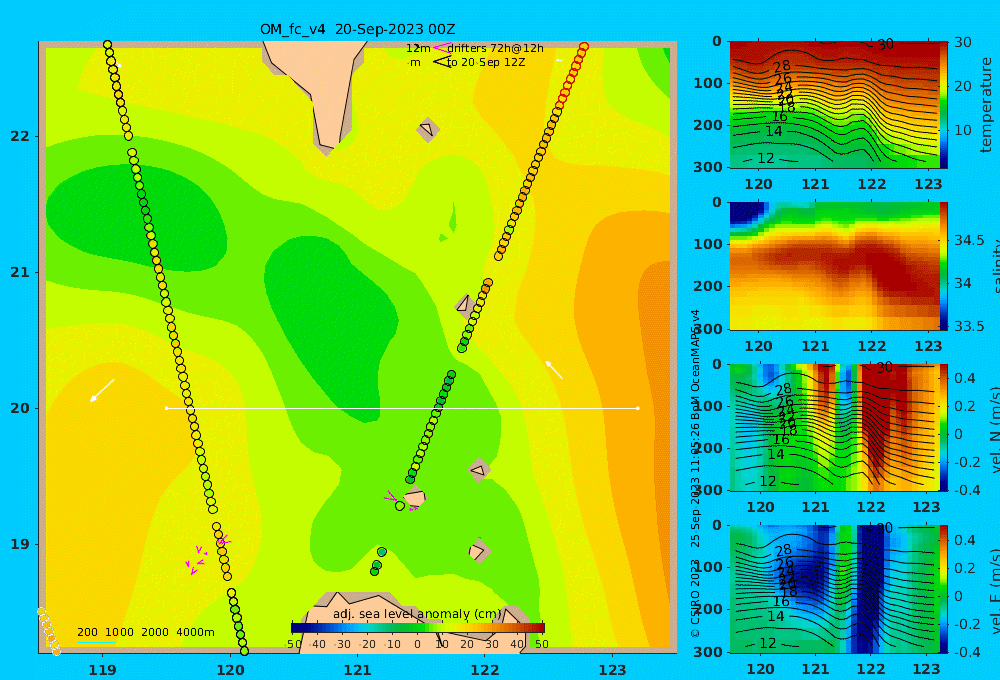Click depth label '300' on salinity plot
Image resolution: width=1000 pixels, height=680 pixels.
[x=709, y=329]
